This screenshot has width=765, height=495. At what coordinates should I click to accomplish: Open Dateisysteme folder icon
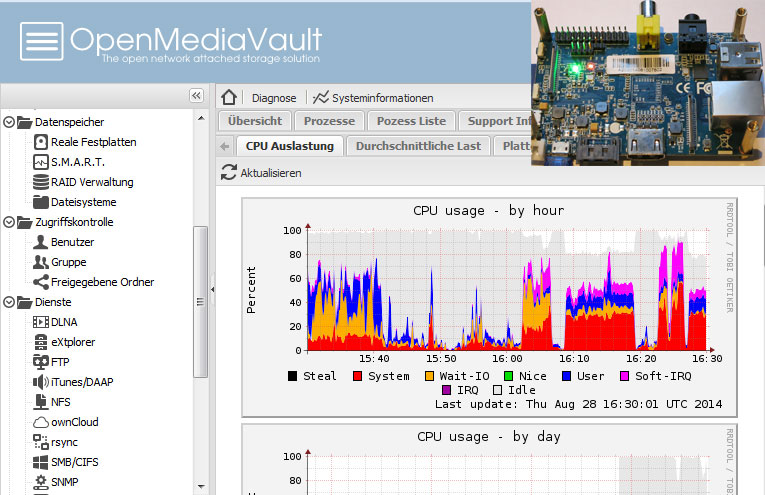pyautogui.click(x=40, y=202)
